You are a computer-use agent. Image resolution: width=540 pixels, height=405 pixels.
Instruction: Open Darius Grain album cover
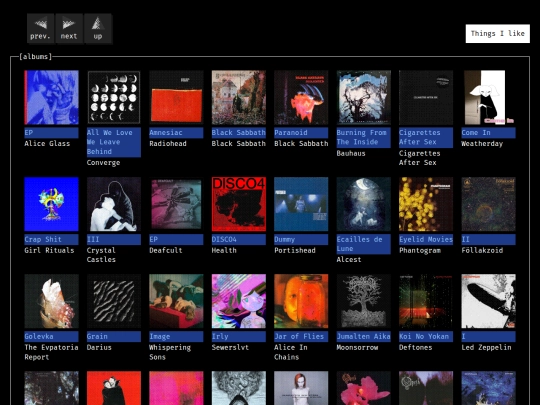click(x=114, y=301)
